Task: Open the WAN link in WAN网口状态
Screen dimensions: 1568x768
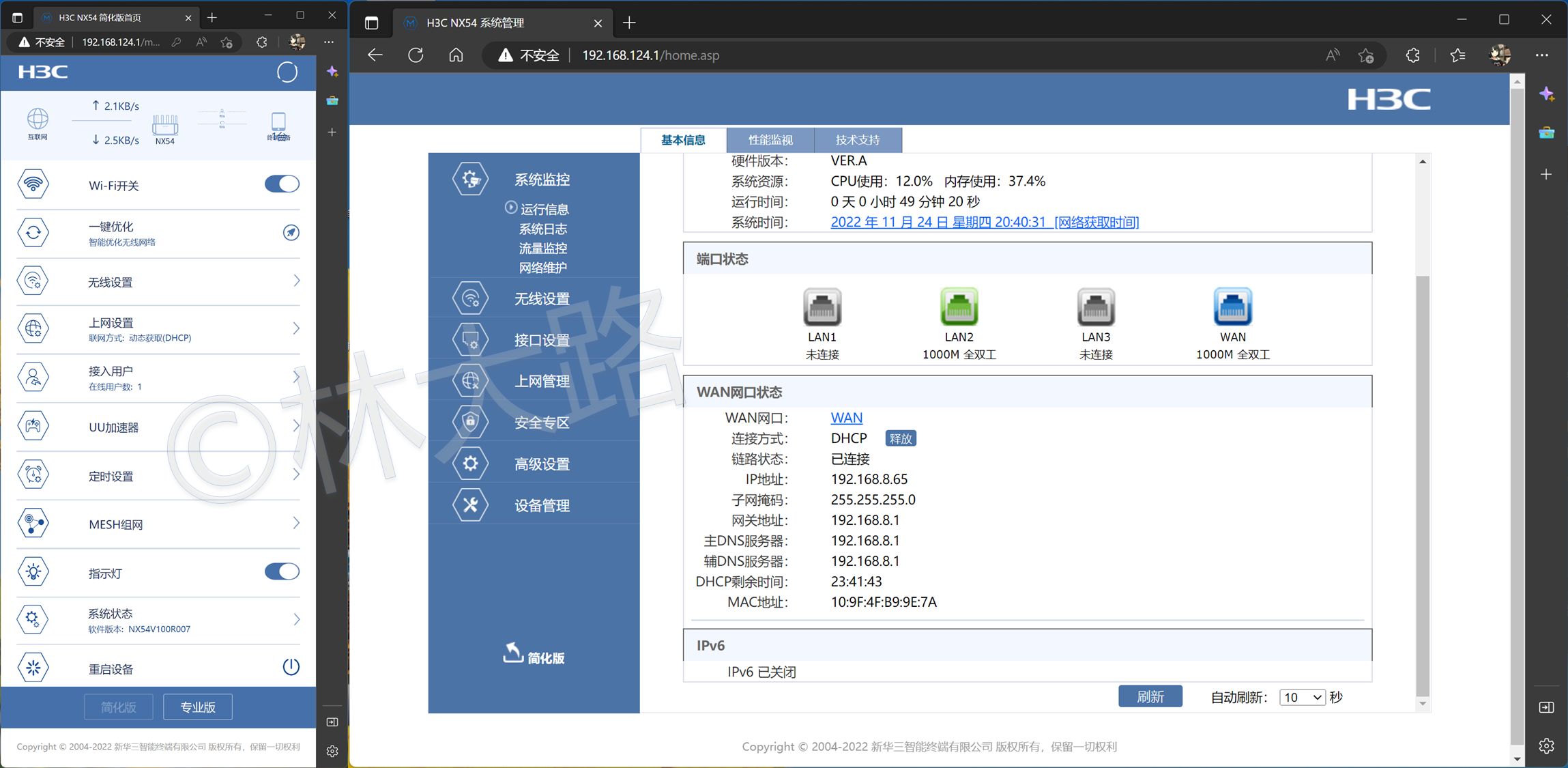Action: pos(846,417)
